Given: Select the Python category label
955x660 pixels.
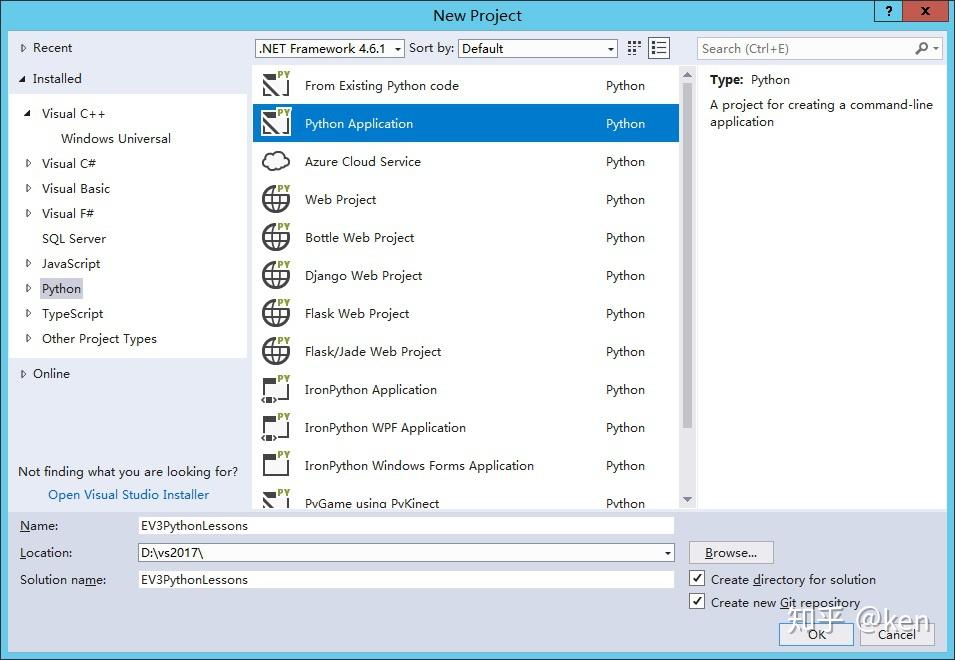Looking at the screenshot, I should coord(61,289).
